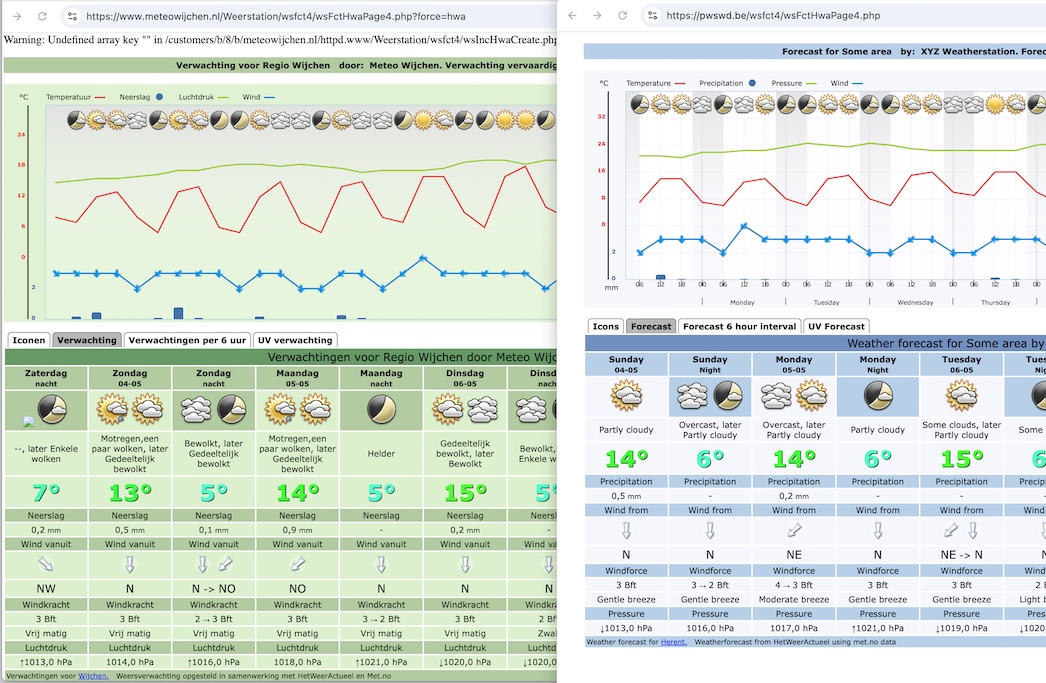Image resolution: width=1046 pixels, height=683 pixels.
Task: Toggle Temperatuur series in left chart legend
Action: coord(75,97)
